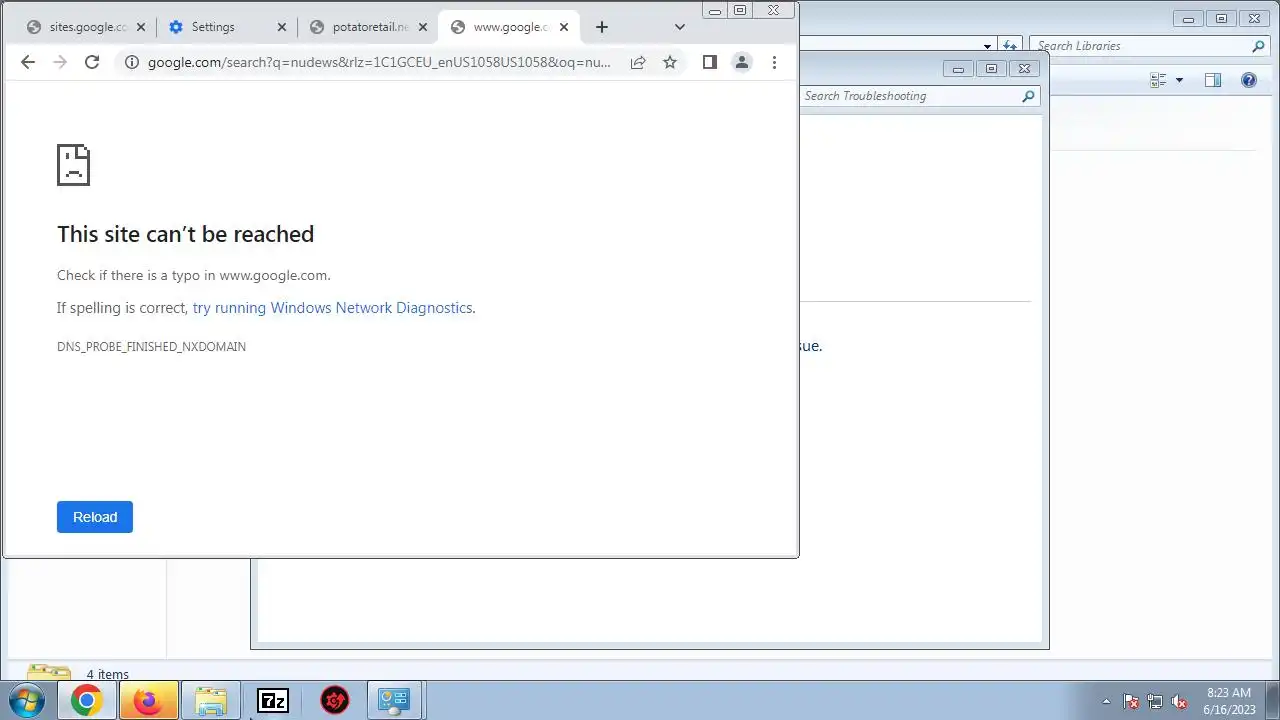Show hidden tray icons arrow

[1106, 702]
